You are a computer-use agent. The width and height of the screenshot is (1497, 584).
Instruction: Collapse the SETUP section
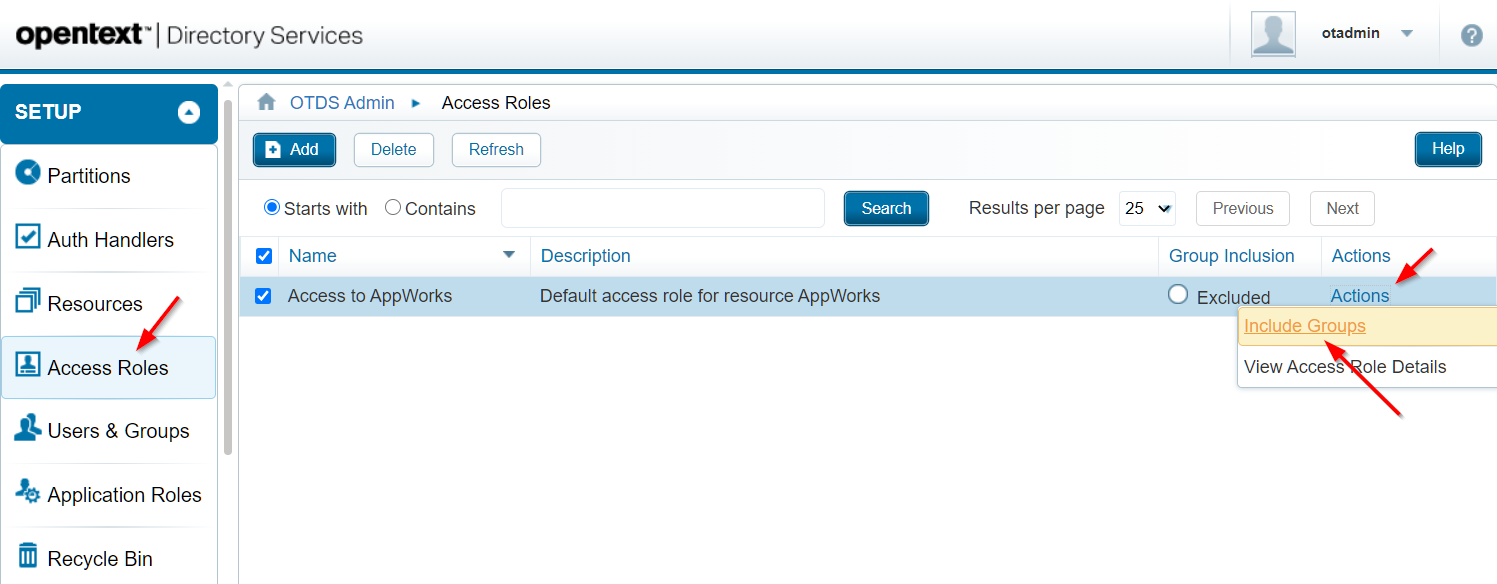click(x=189, y=113)
